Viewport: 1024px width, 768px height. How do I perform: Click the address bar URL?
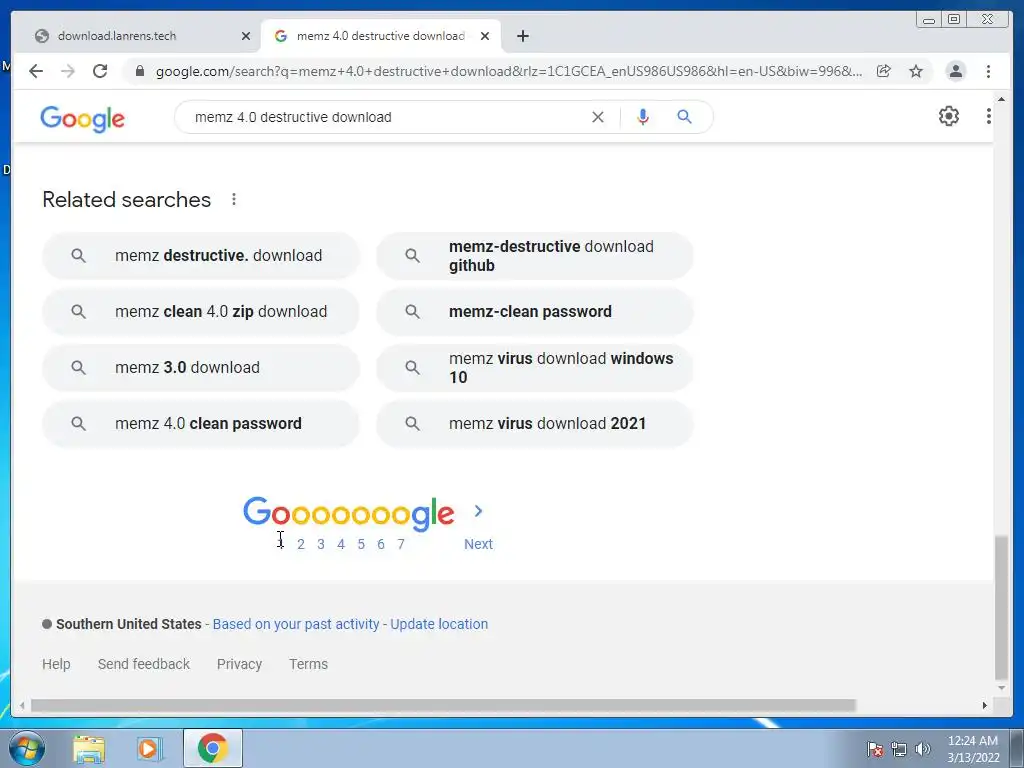coord(509,71)
